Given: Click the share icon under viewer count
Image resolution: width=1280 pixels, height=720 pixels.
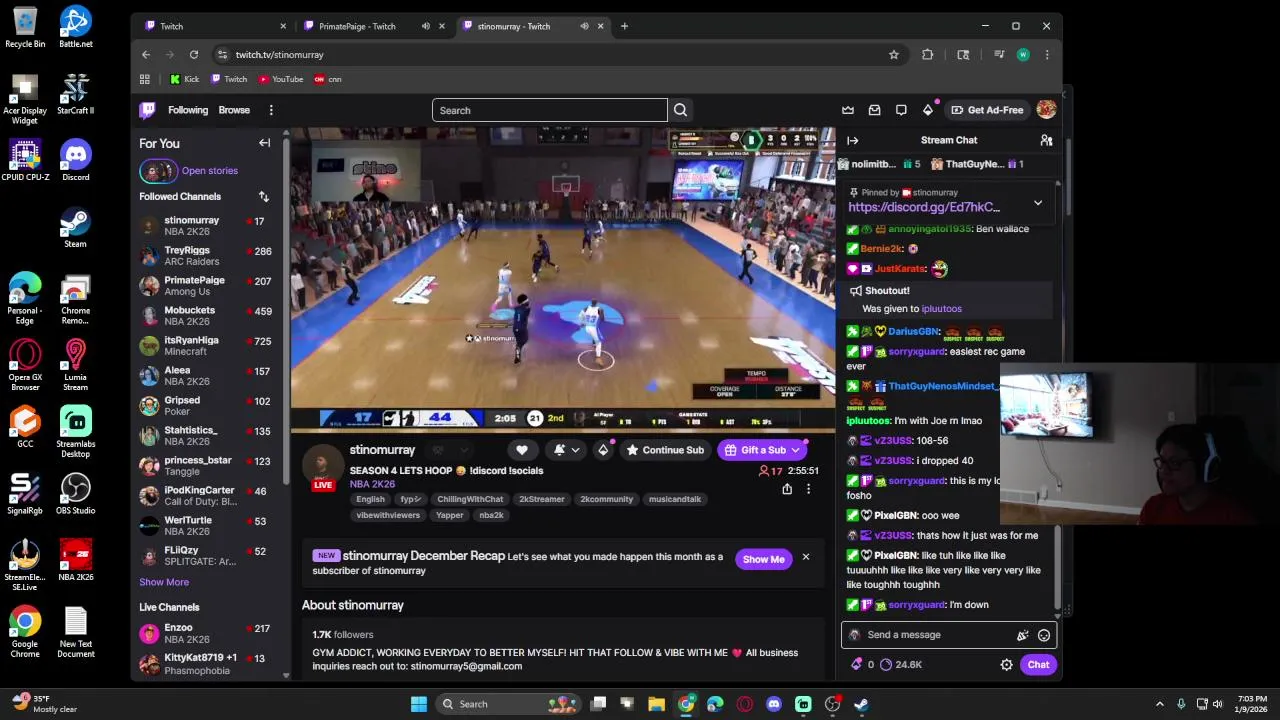Looking at the screenshot, I should click(x=787, y=489).
